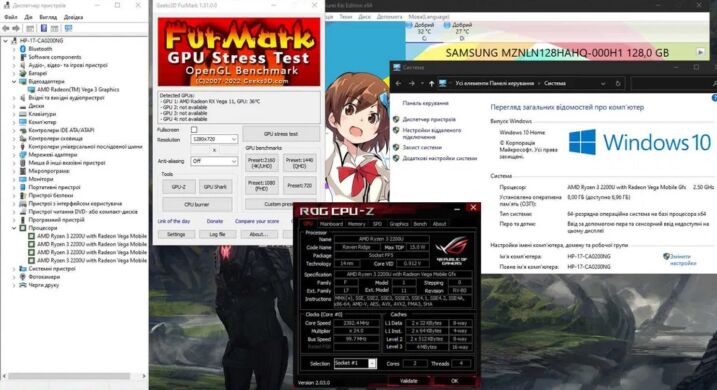
Task: Click the Фотокамери category icon
Action: (x=22, y=277)
